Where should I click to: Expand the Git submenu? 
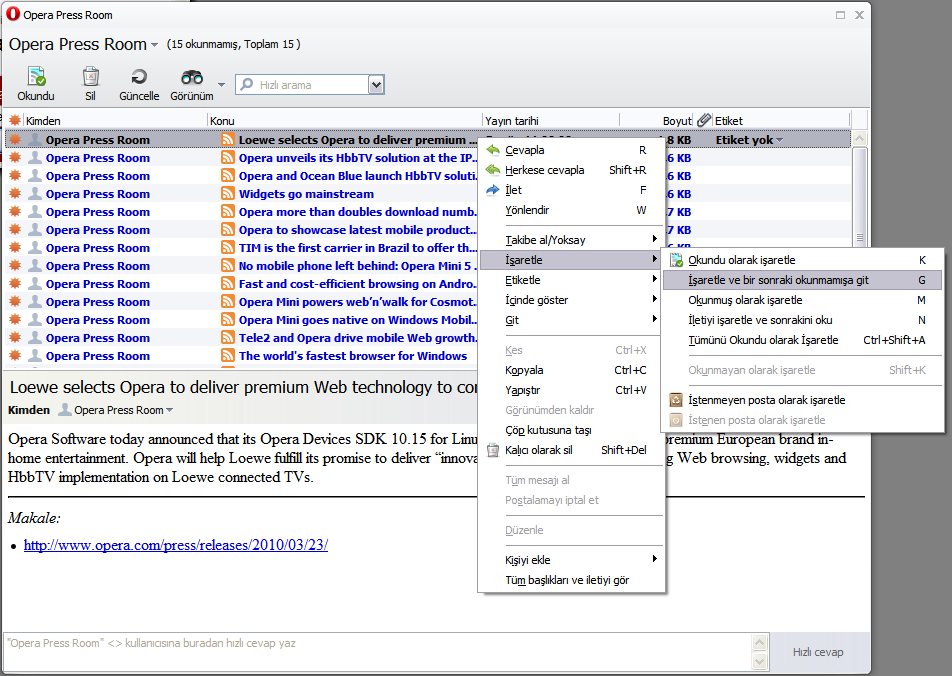coord(654,319)
